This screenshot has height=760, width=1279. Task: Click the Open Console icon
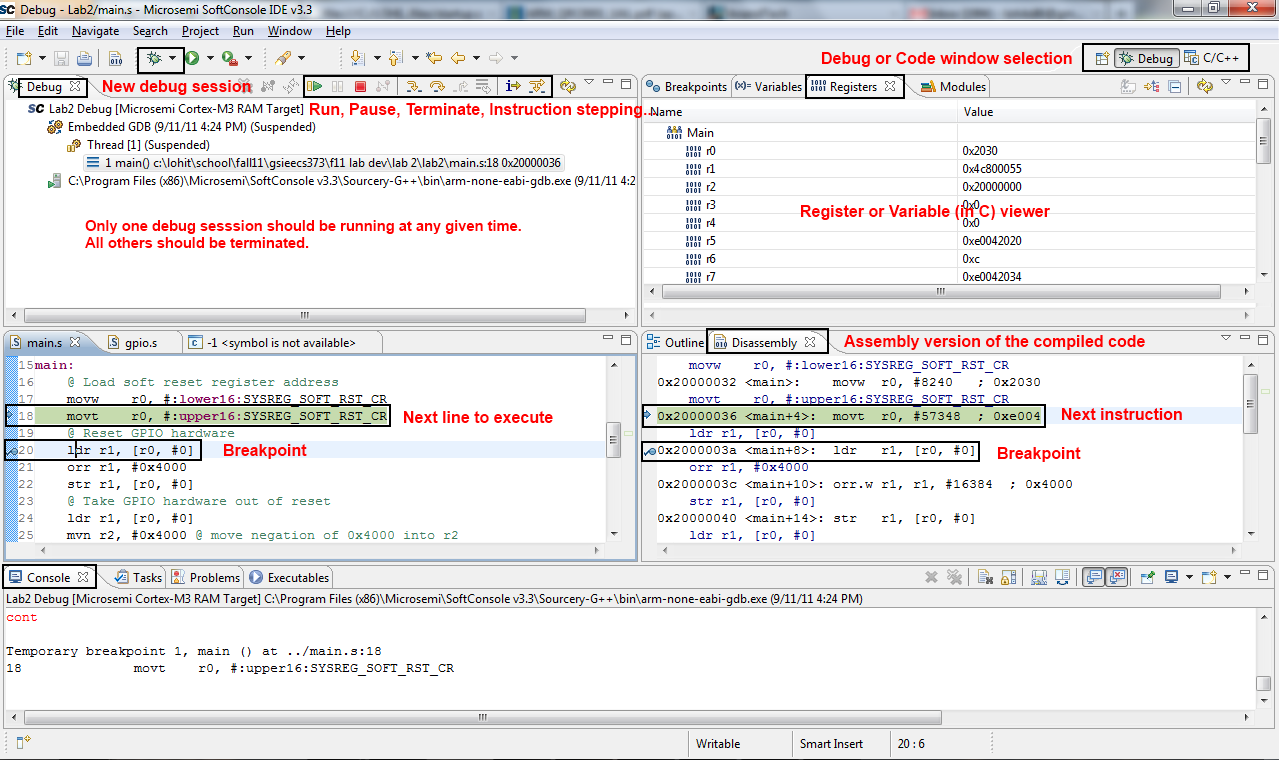tap(1209, 577)
